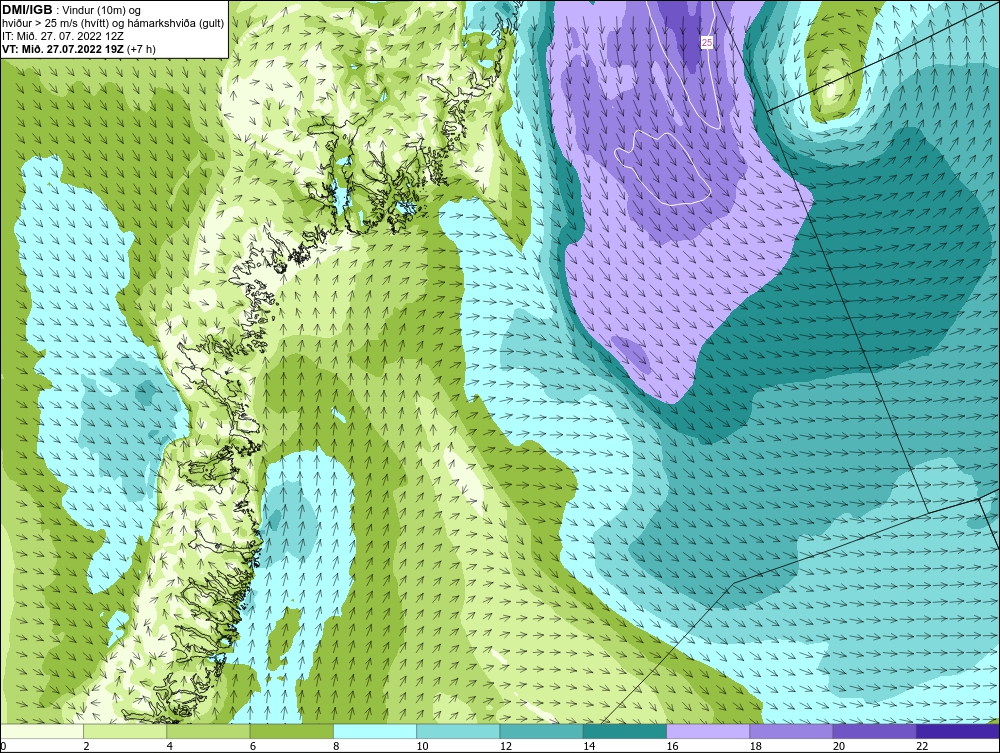Click the line 'hviður > 25 m/s (hvítt) og hámarkshviða (gult)'
The image size is (1000, 753).
coord(113,23)
